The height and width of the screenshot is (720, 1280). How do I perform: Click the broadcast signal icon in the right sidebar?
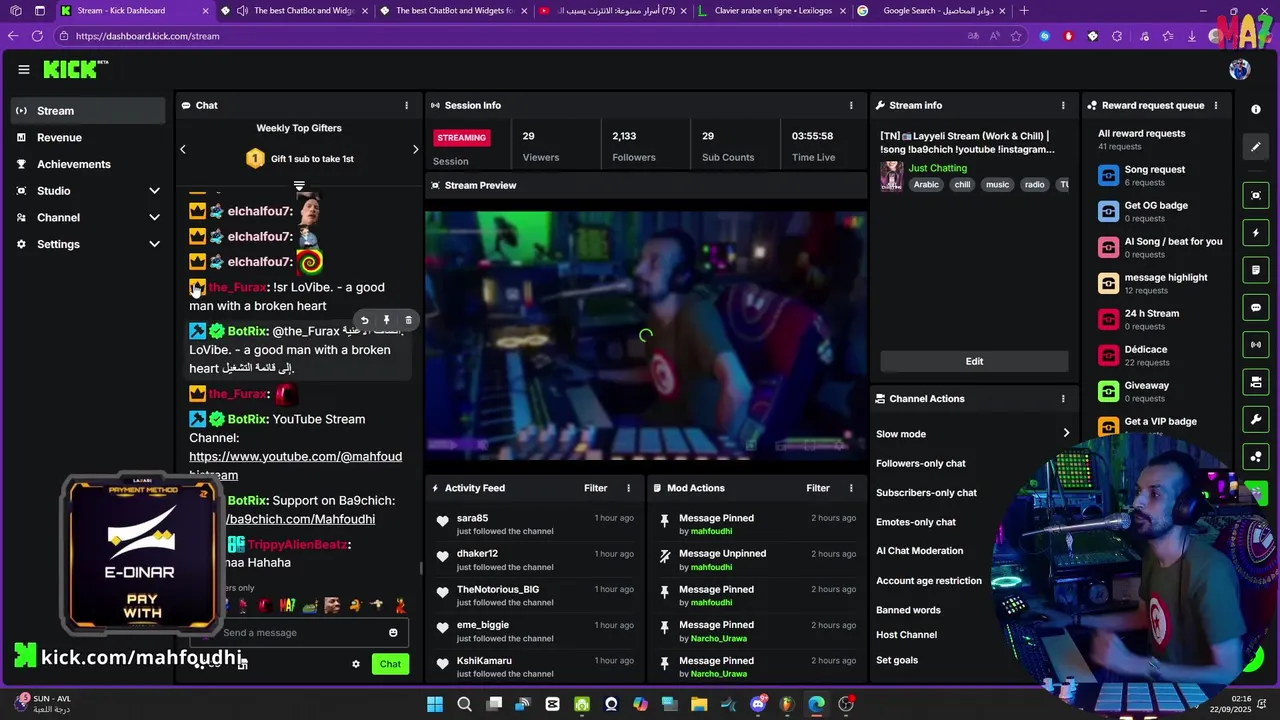pyautogui.click(x=1256, y=345)
